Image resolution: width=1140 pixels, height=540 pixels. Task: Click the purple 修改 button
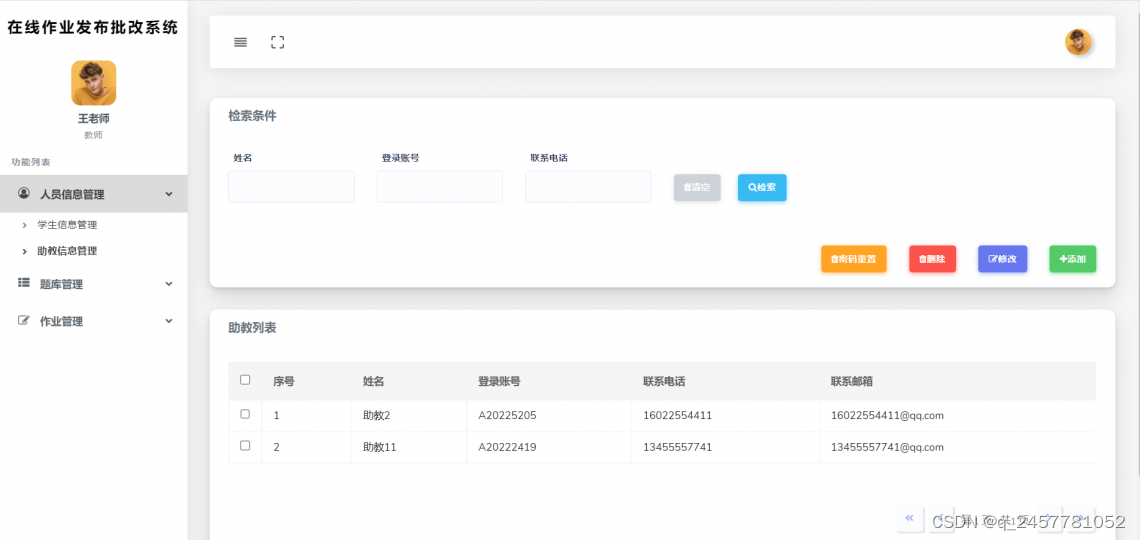(1003, 259)
